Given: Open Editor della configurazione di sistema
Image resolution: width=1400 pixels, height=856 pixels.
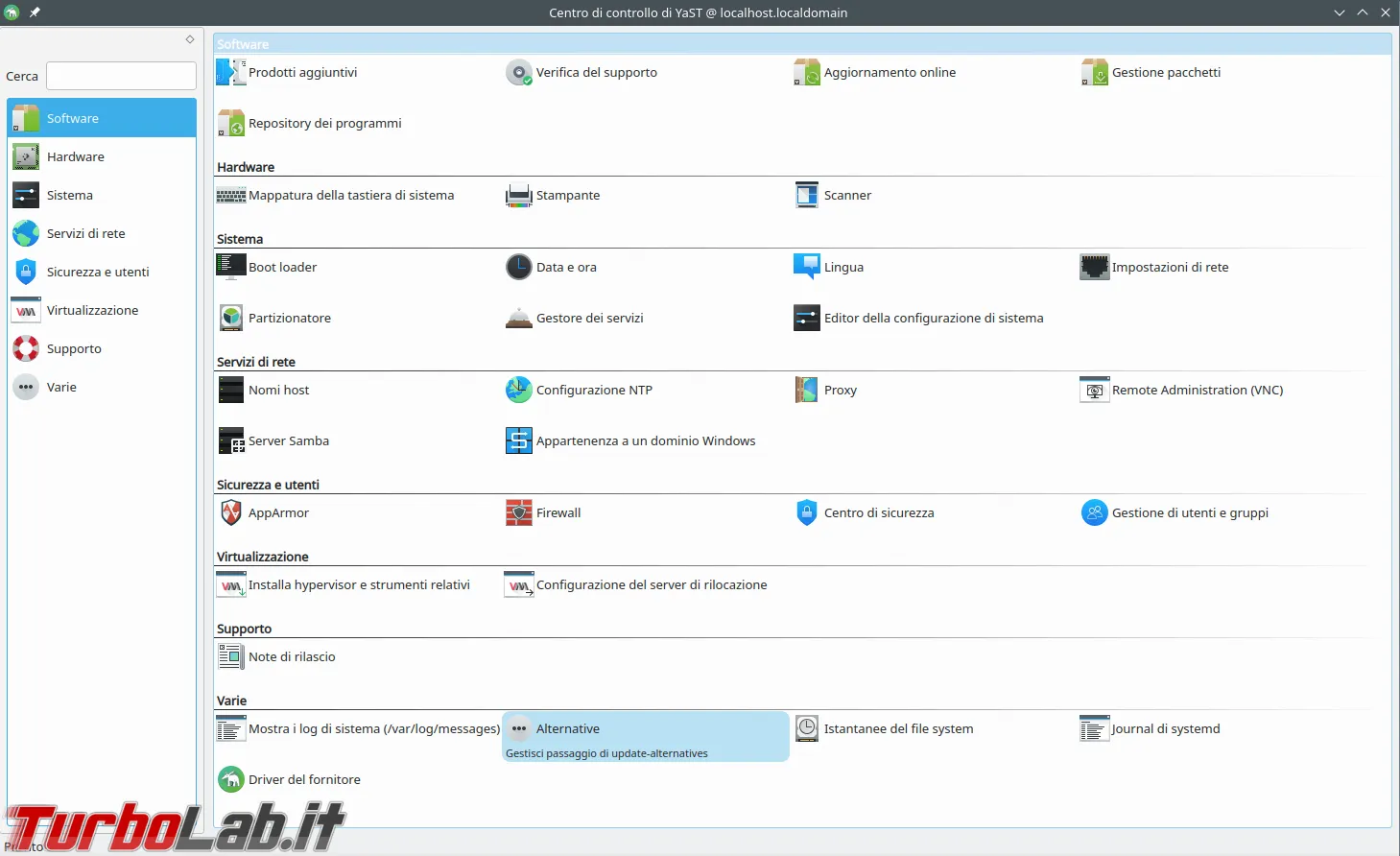Looking at the screenshot, I should (x=918, y=319).
